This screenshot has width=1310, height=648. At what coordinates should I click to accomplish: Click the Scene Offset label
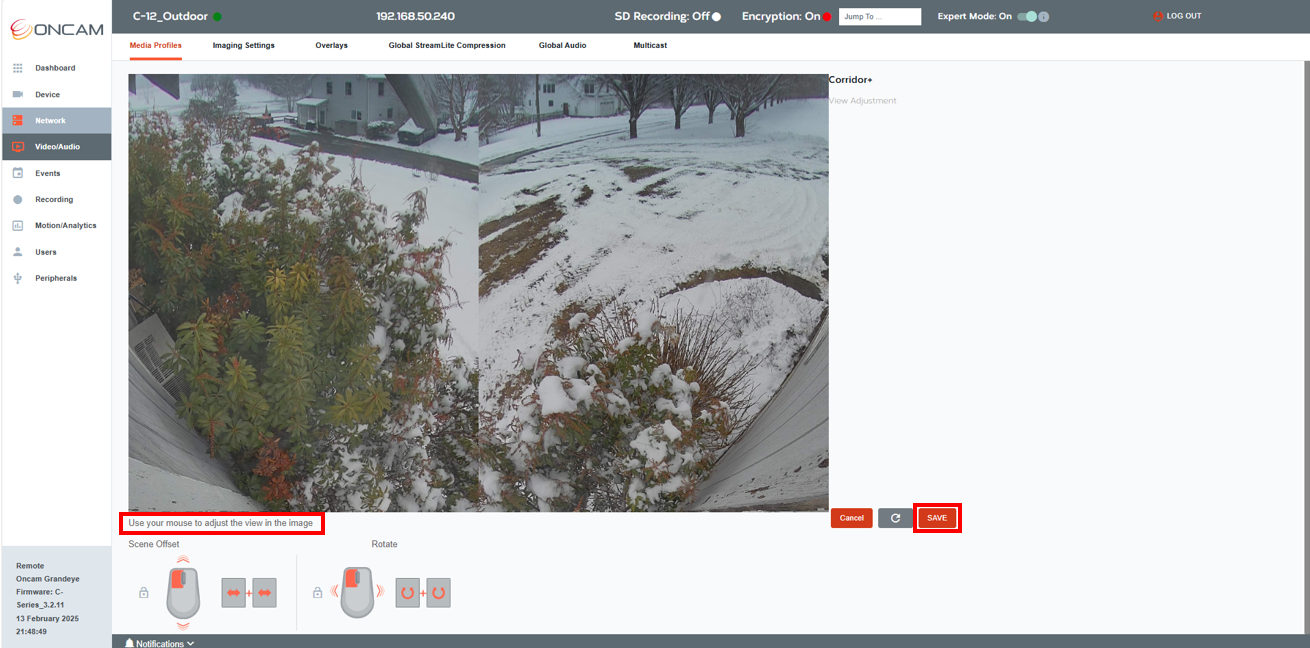tap(154, 544)
